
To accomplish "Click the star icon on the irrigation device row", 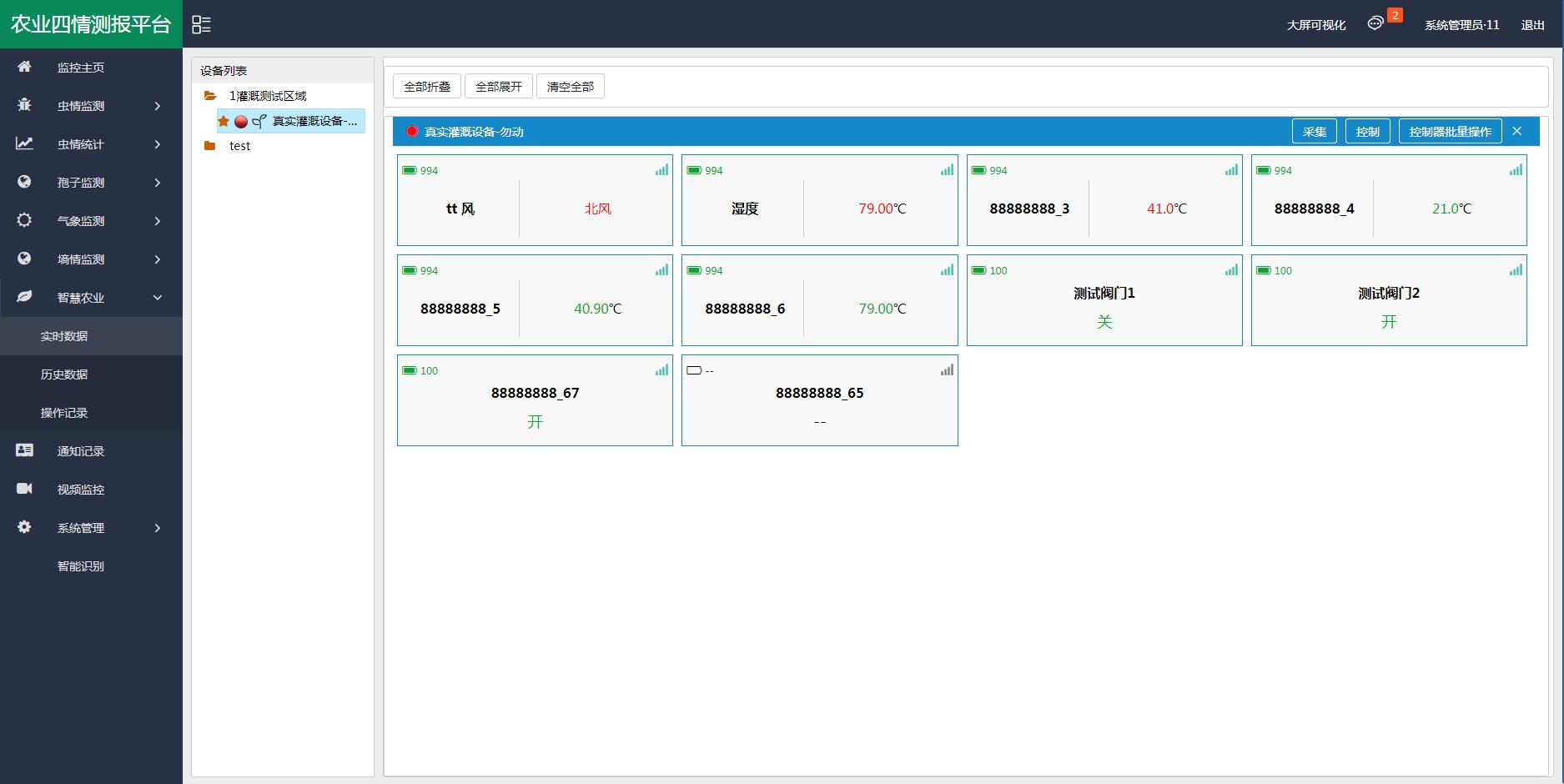I will point(224,121).
